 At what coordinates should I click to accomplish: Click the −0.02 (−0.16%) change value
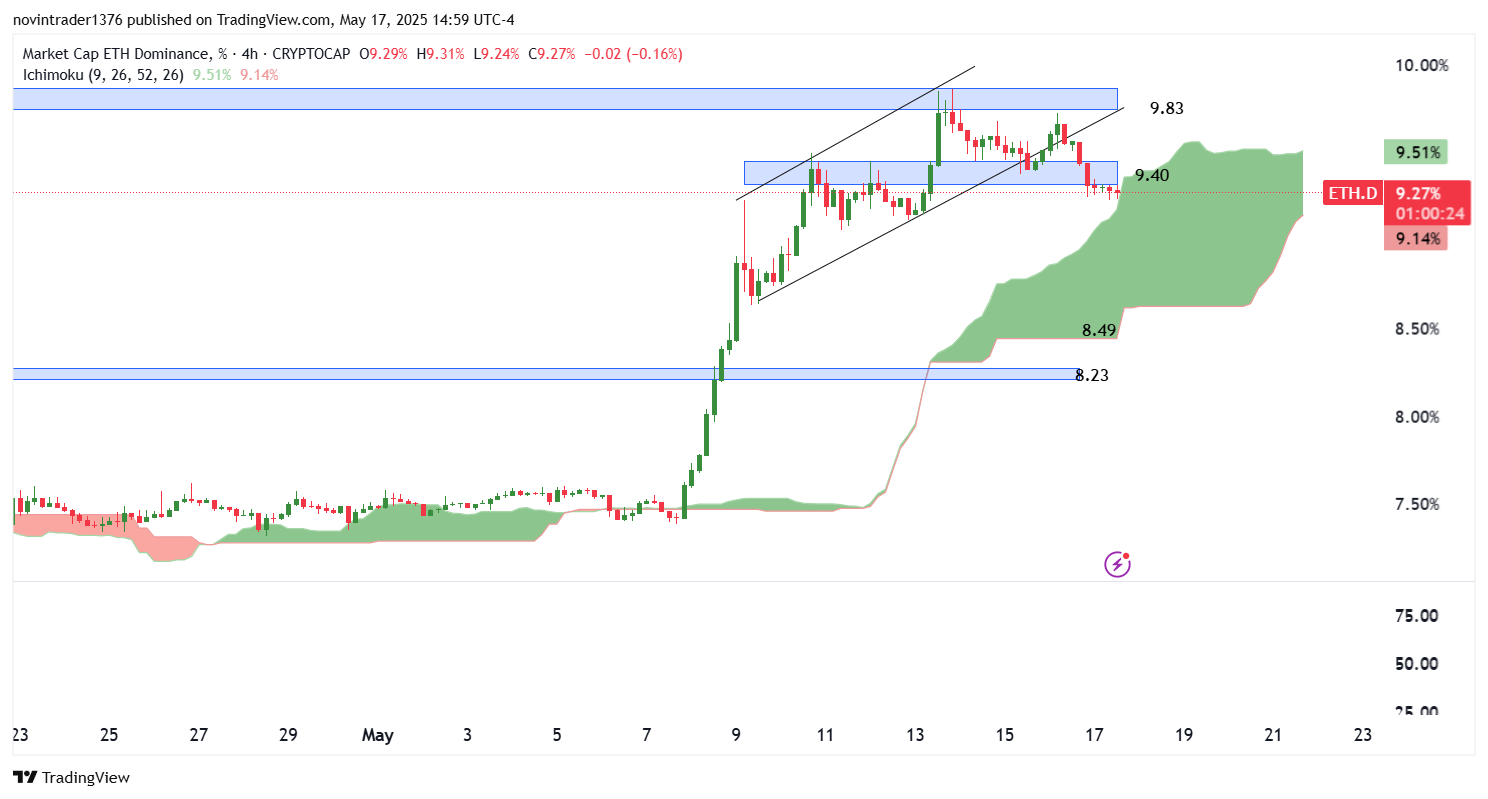(633, 54)
